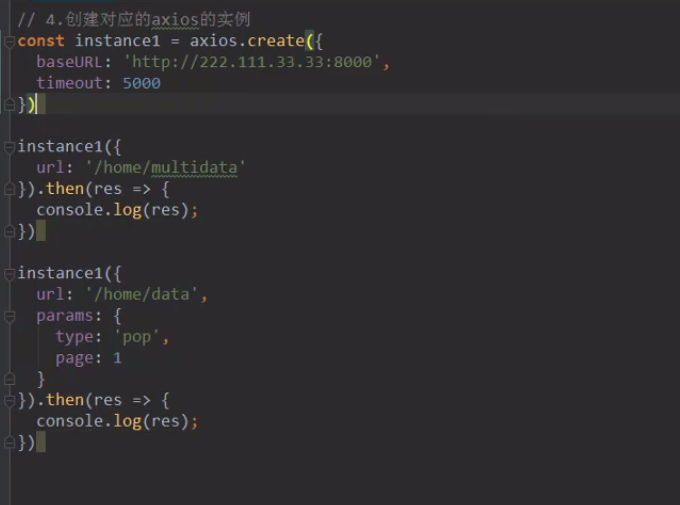The image size is (680, 505).
Task: Click 'log' in the first console.log call
Action: pyautogui.click(x=128, y=210)
